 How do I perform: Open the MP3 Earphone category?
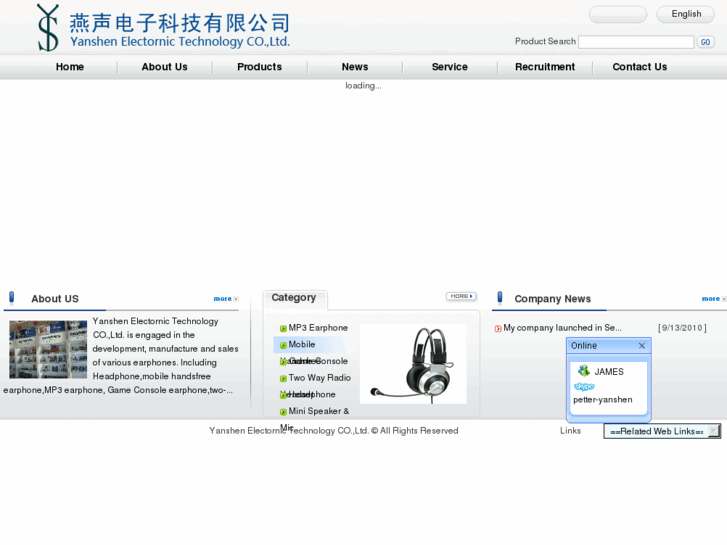click(x=318, y=327)
